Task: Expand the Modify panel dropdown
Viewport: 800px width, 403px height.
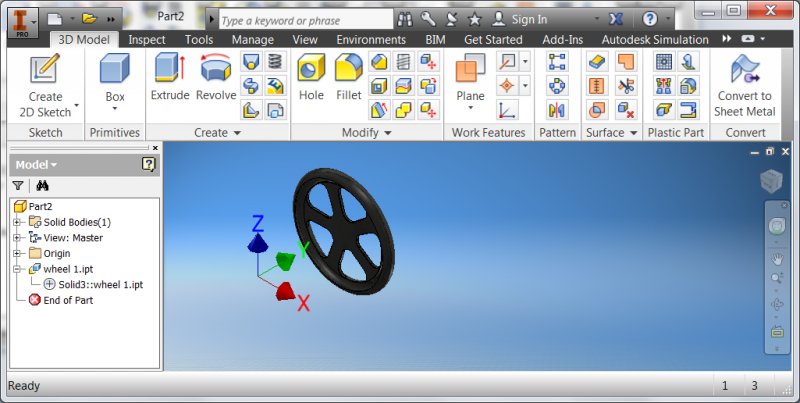Action: pyautogui.click(x=388, y=133)
